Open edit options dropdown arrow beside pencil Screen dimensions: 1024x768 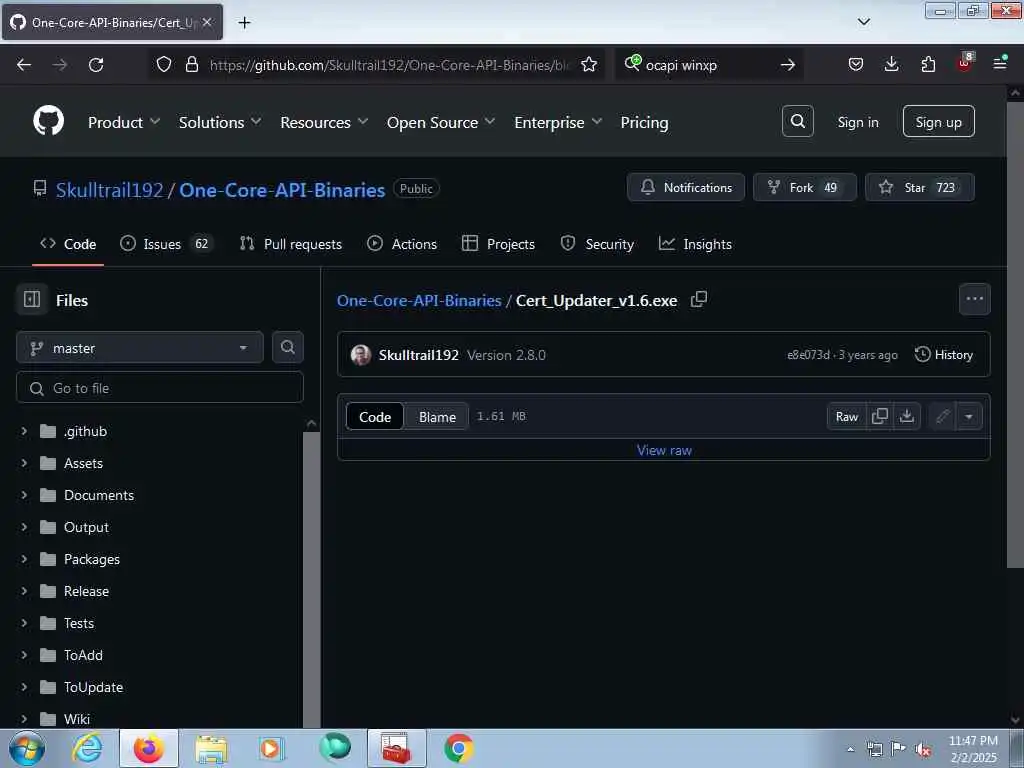[969, 416]
